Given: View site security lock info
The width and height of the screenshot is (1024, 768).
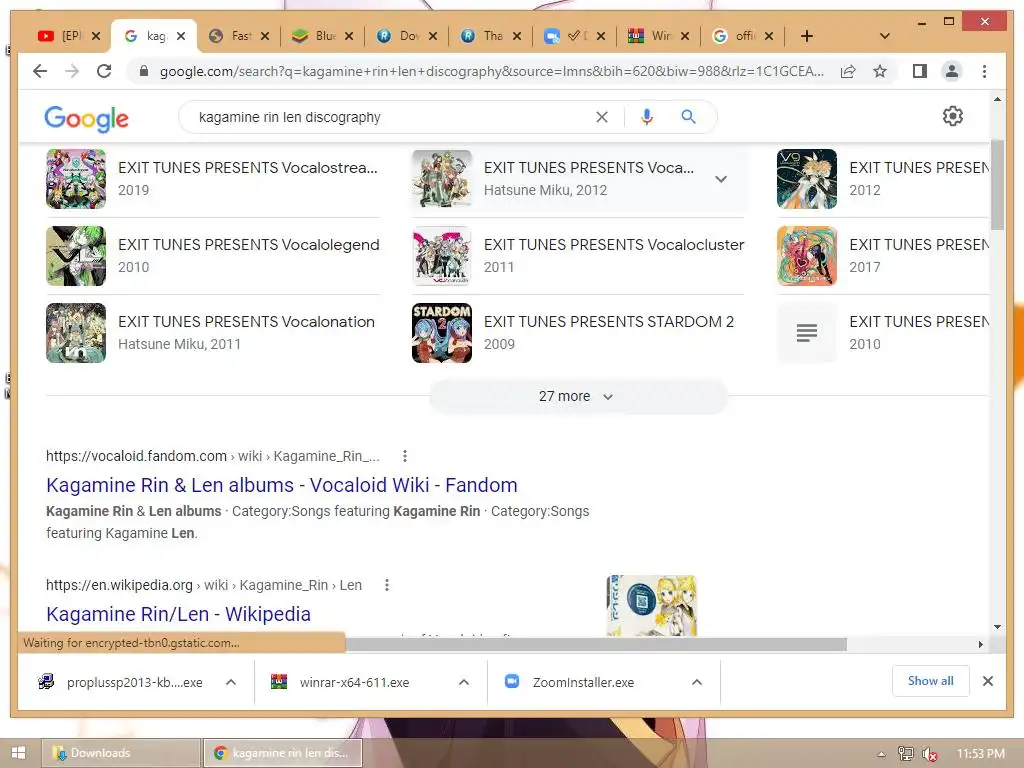Looking at the screenshot, I should pyautogui.click(x=144, y=71).
